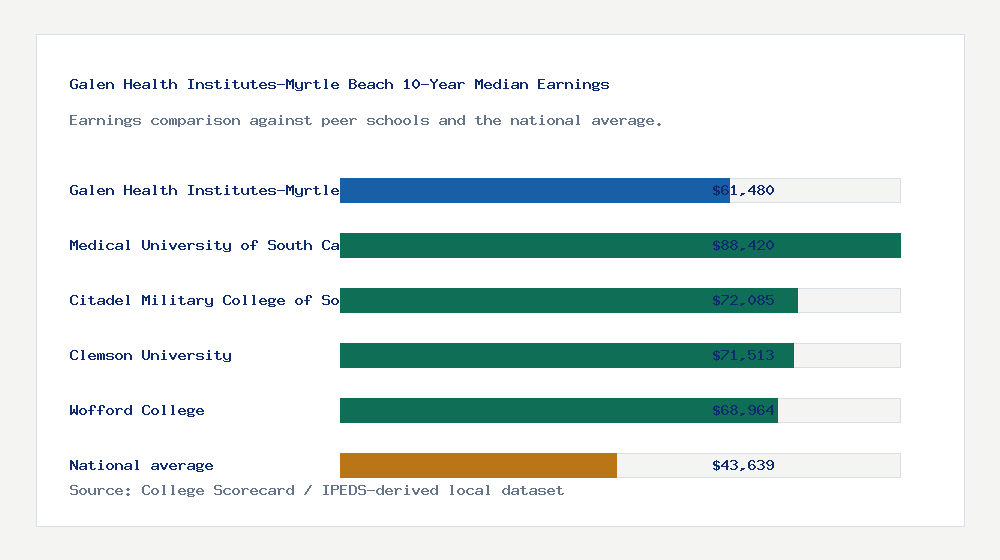Click the subtitle 'Earnings comparison against peer schools'
This screenshot has height=560, width=1000.
pyautogui.click(x=365, y=121)
